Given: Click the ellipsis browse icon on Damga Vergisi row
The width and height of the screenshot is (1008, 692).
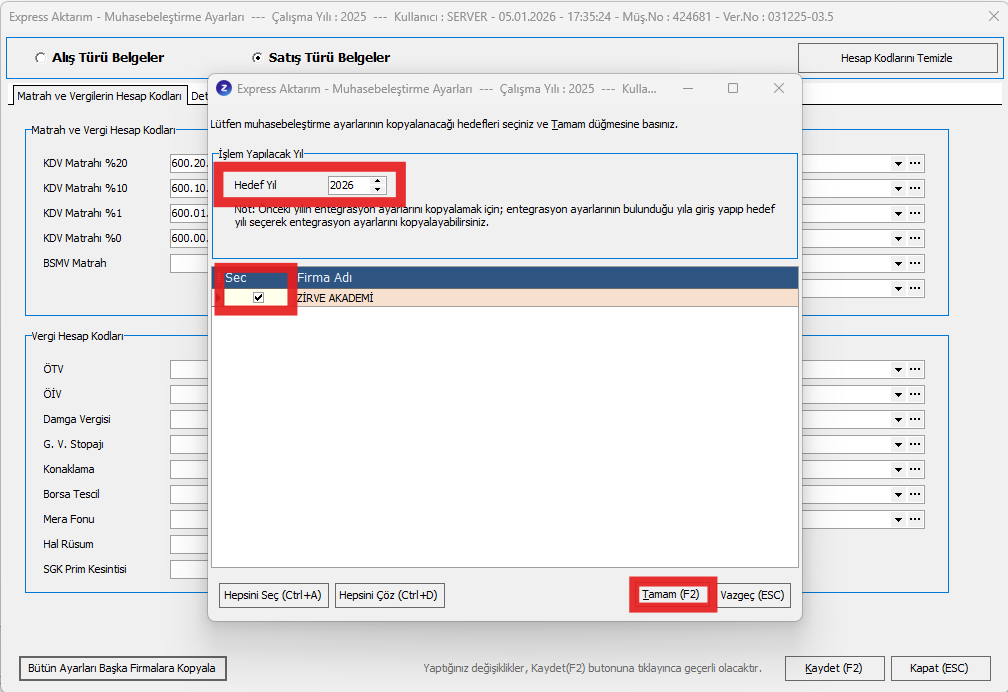Looking at the screenshot, I should coord(915,420).
